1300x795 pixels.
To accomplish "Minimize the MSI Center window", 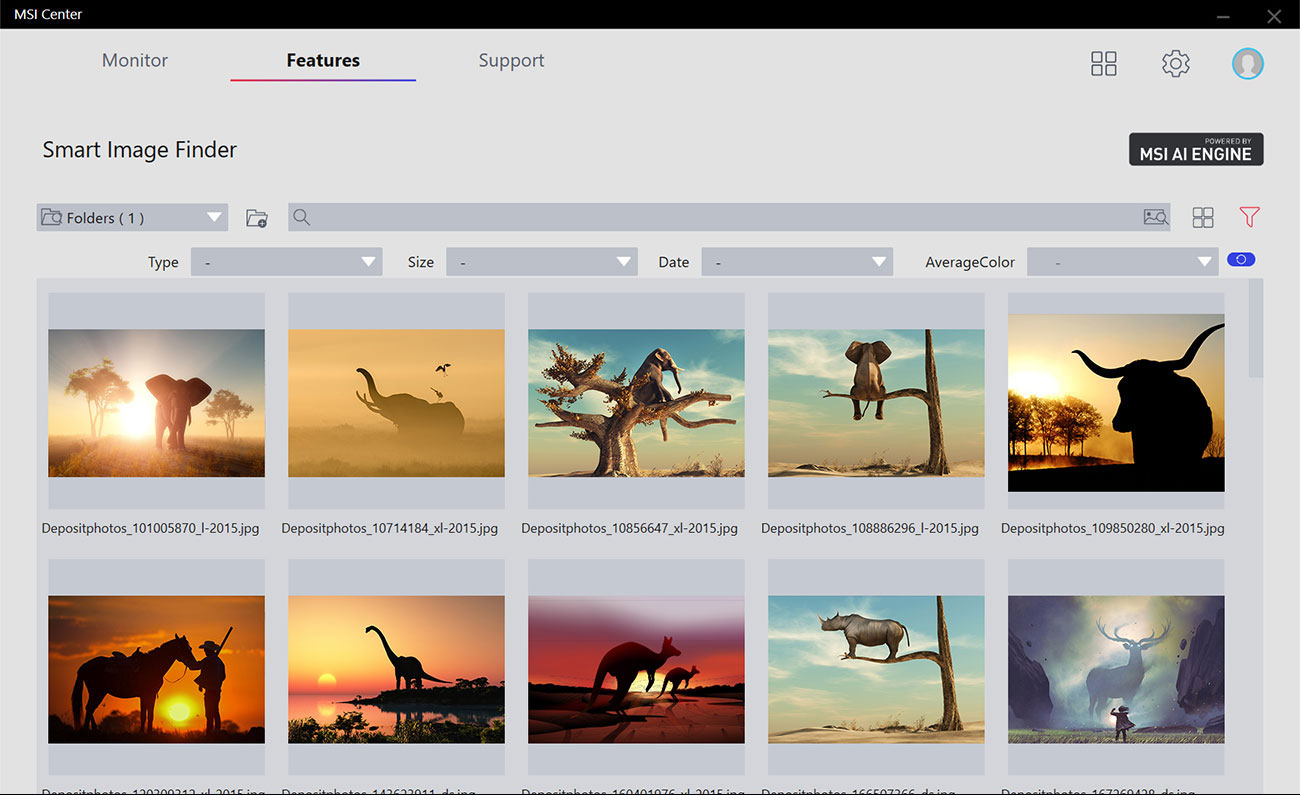I will [x=1223, y=16].
